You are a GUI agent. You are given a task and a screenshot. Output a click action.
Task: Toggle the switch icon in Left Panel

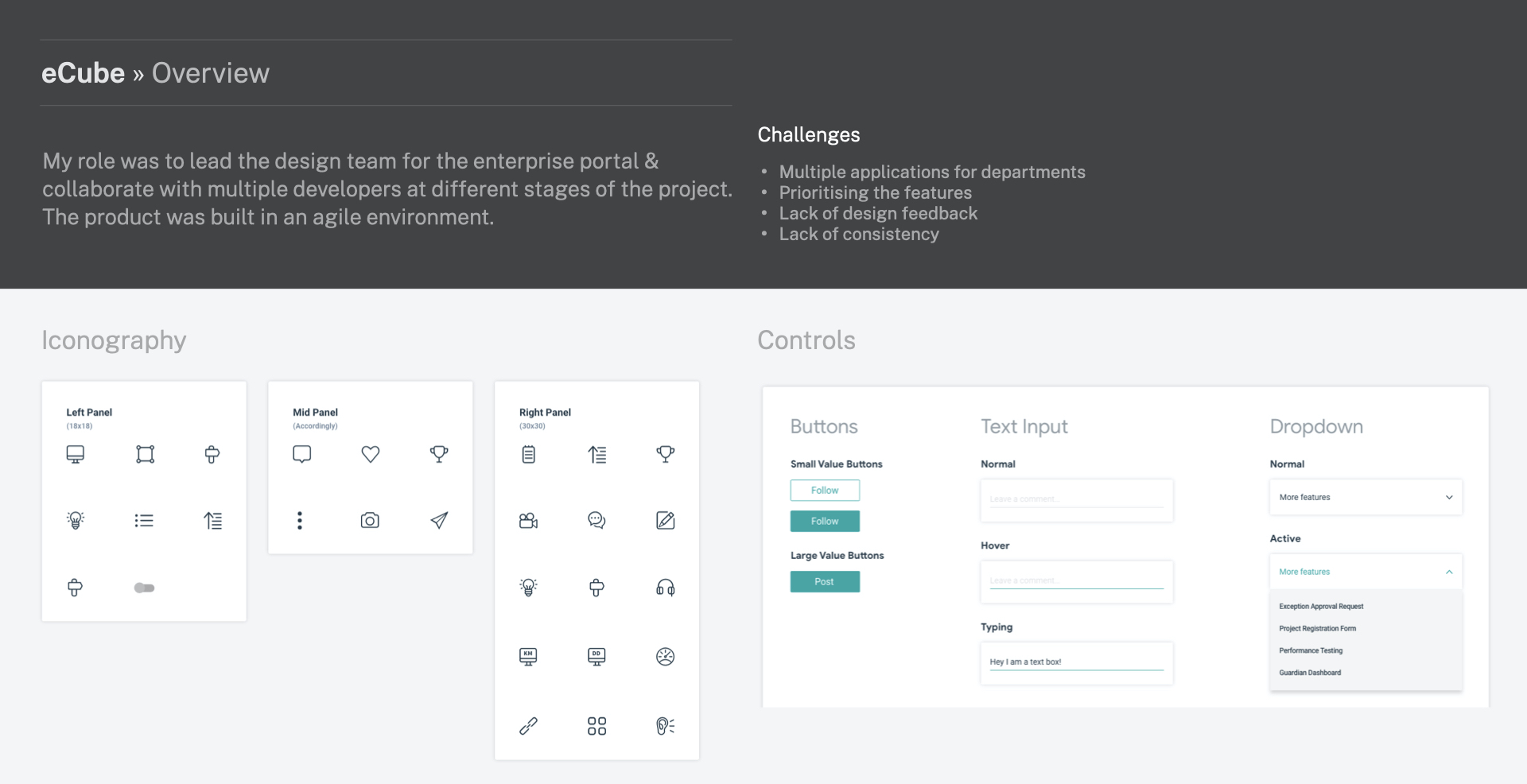click(144, 588)
